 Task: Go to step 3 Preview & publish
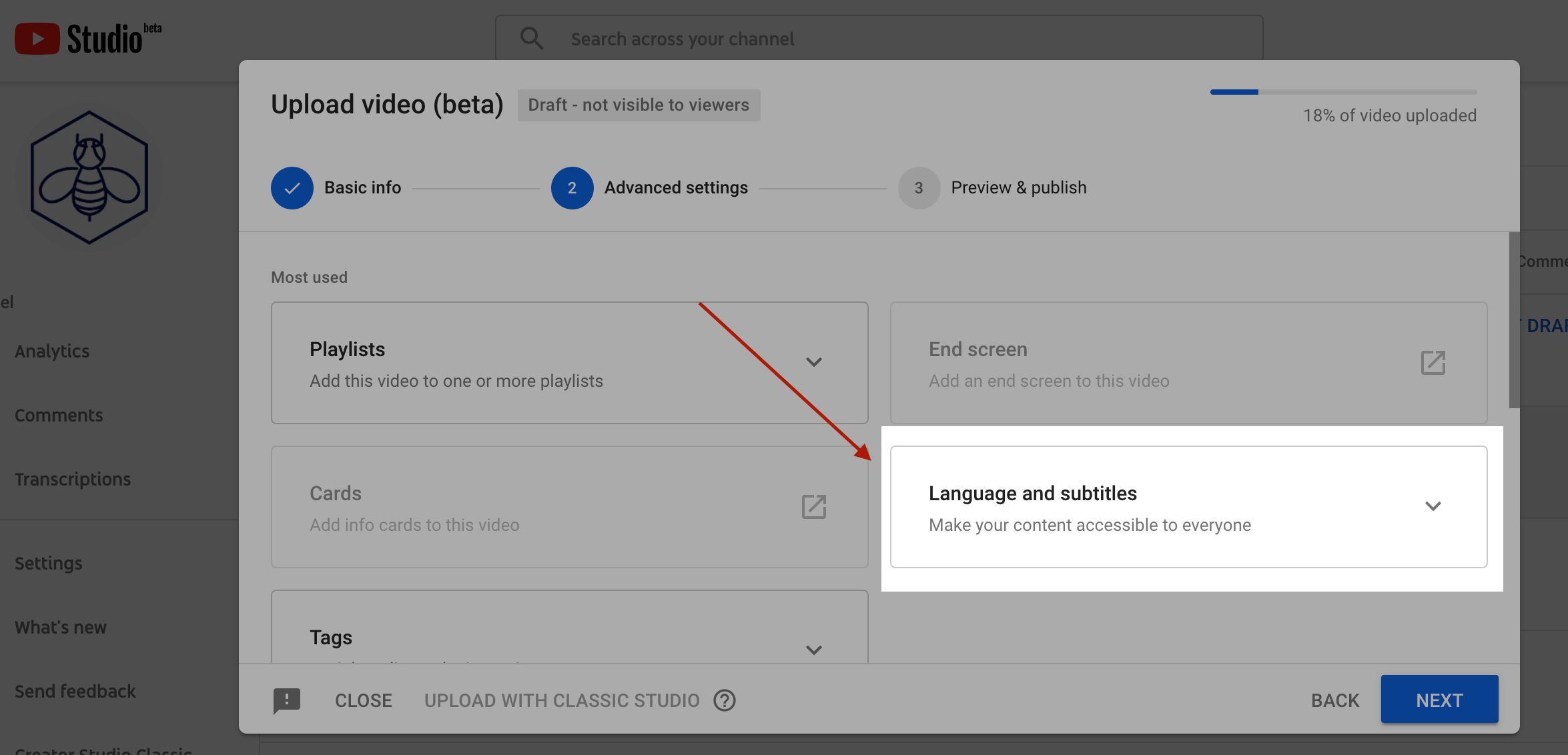click(x=919, y=188)
